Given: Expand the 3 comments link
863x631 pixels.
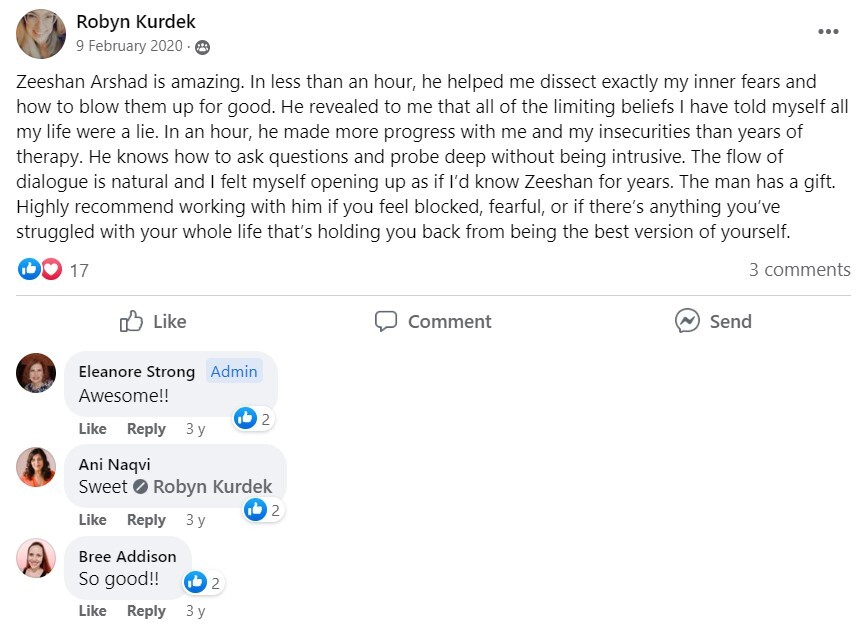Looking at the screenshot, I should click(x=799, y=270).
